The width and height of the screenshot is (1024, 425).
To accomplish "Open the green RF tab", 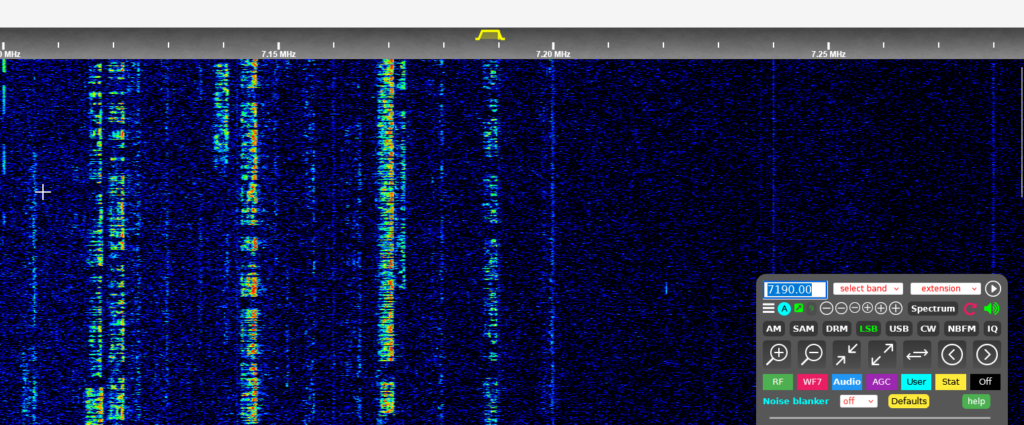I will click(x=778, y=382).
